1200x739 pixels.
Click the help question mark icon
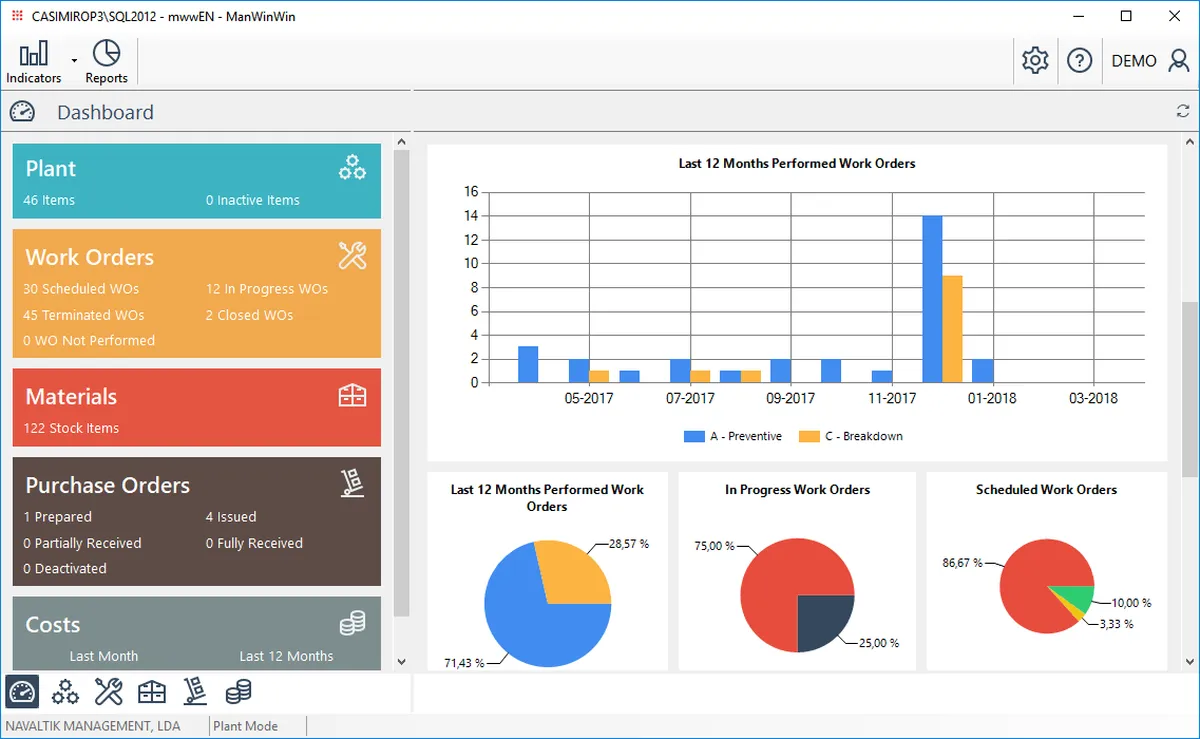click(x=1079, y=61)
